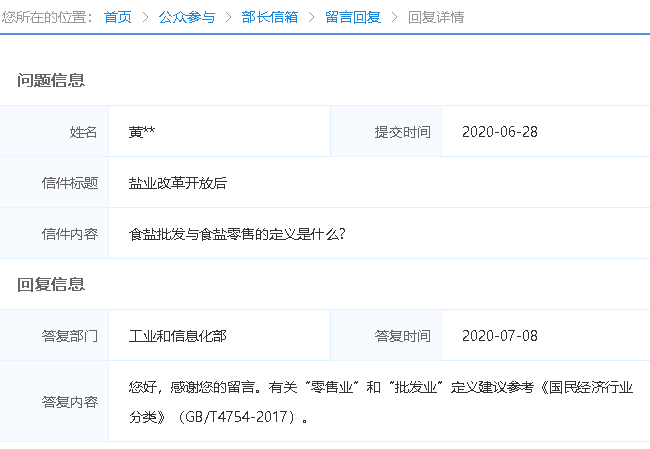Click the chevron arrow after 公众参与

[x=228, y=17]
